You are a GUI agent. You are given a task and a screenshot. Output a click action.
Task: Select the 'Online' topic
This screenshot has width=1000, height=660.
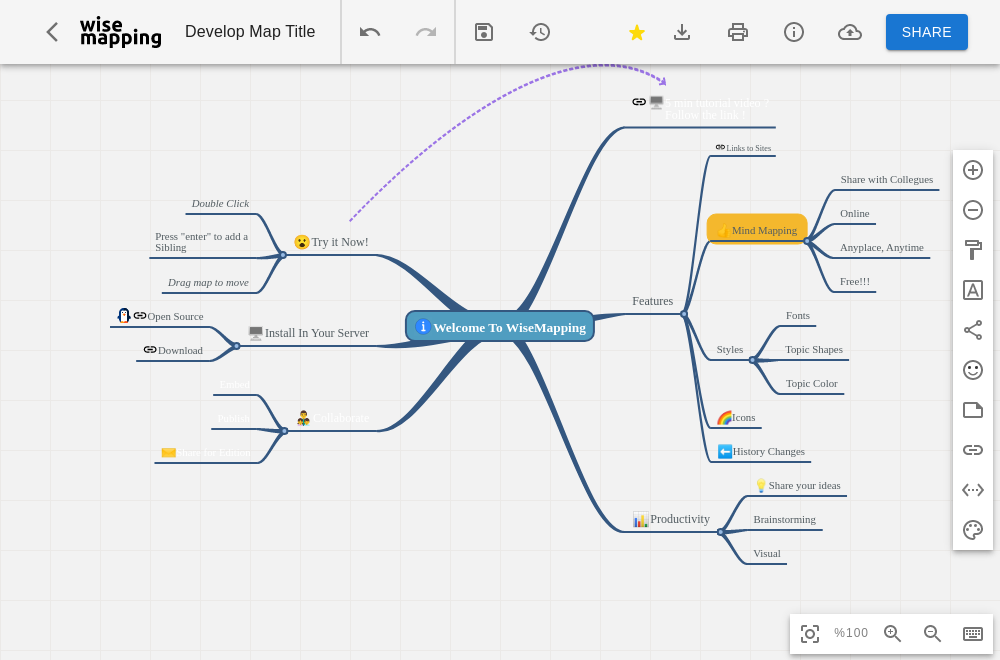click(855, 214)
